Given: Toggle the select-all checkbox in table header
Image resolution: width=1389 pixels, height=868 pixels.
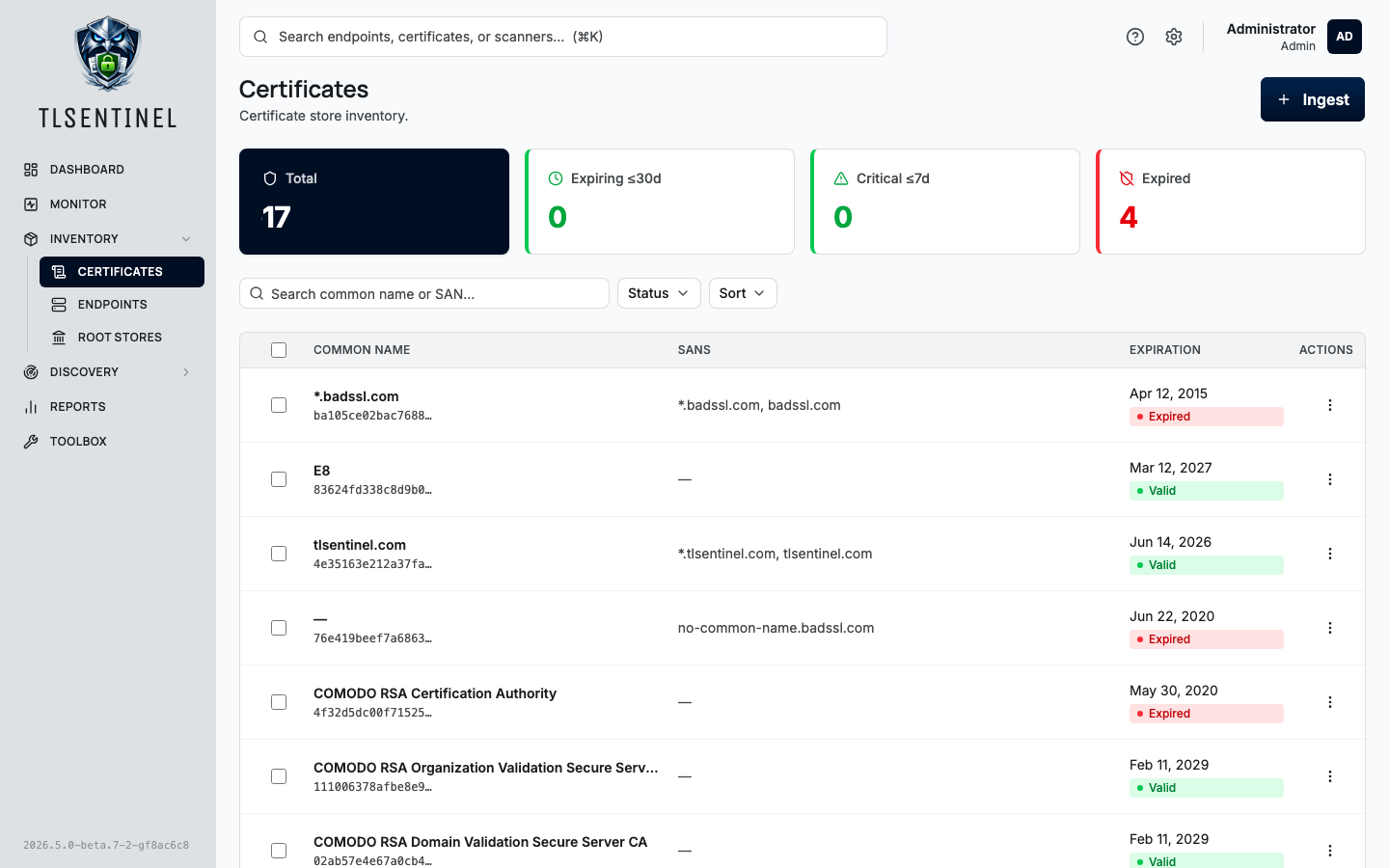Looking at the screenshot, I should [x=279, y=350].
